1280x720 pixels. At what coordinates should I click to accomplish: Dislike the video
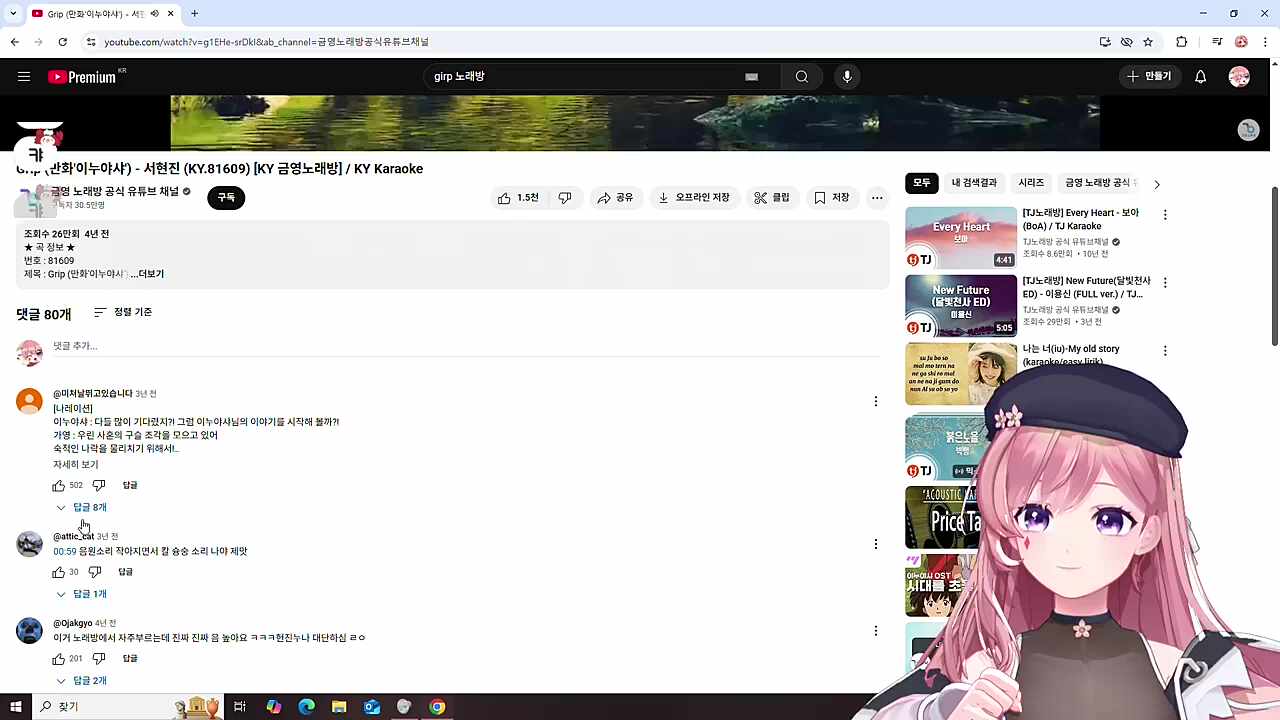click(565, 198)
